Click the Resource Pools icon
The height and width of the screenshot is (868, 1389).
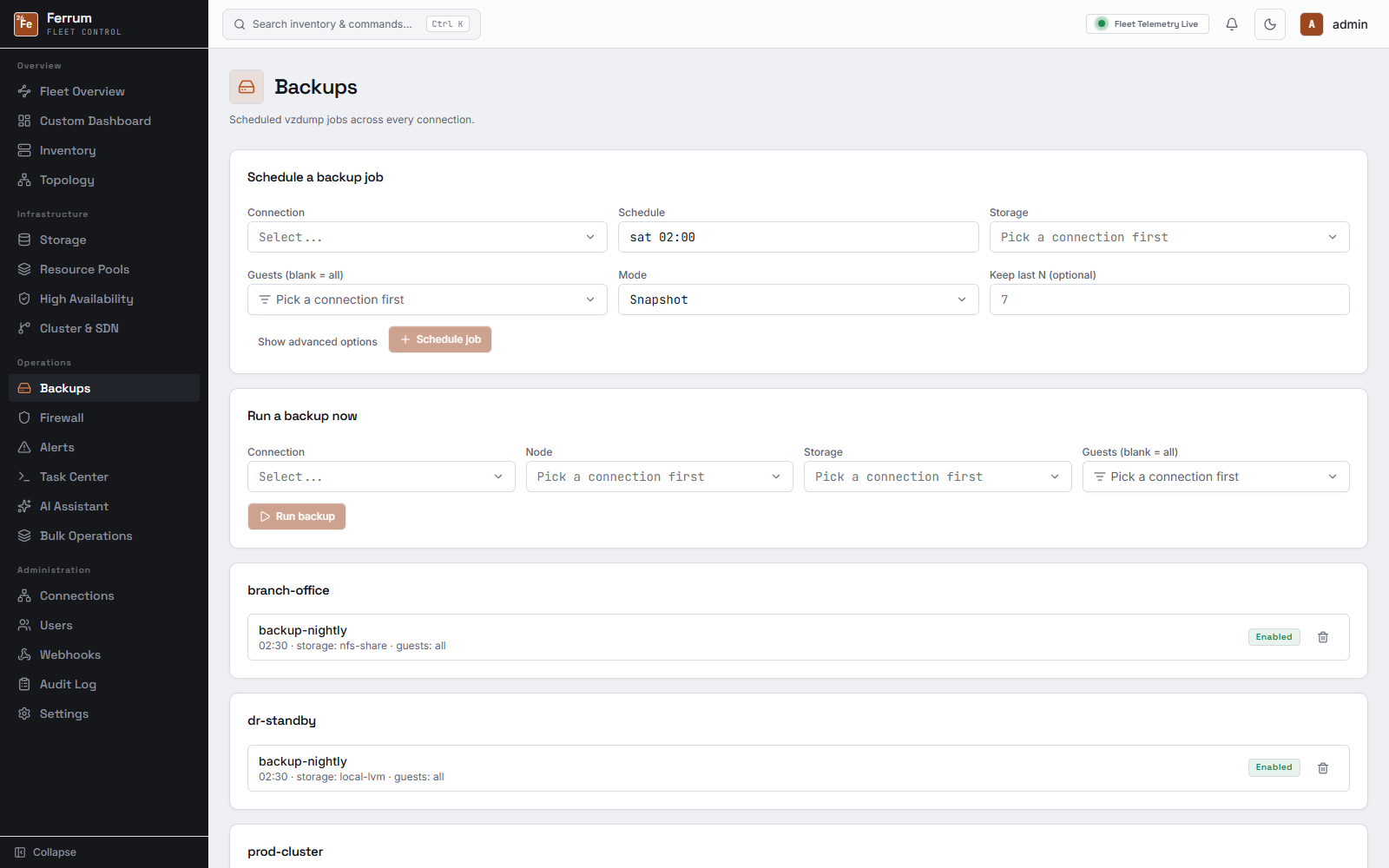coord(24,269)
